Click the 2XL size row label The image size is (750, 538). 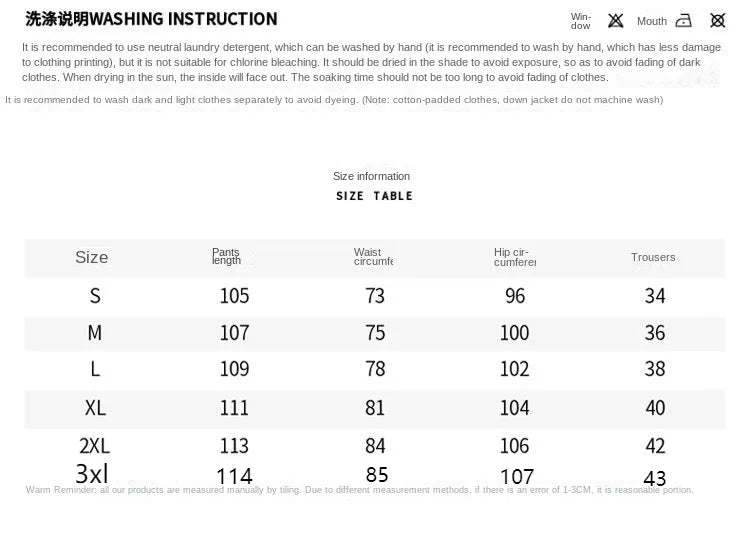[x=95, y=446]
